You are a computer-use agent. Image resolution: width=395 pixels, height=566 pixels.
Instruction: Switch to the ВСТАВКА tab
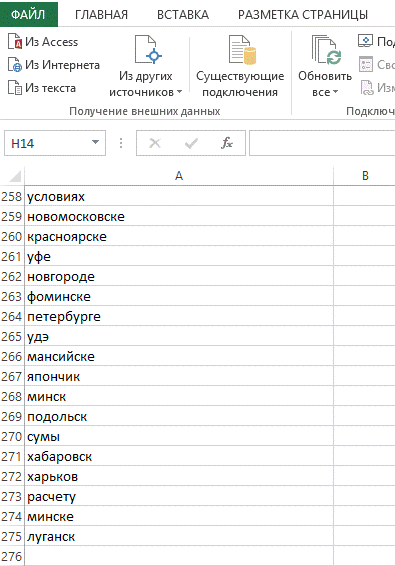click(183, 14)
